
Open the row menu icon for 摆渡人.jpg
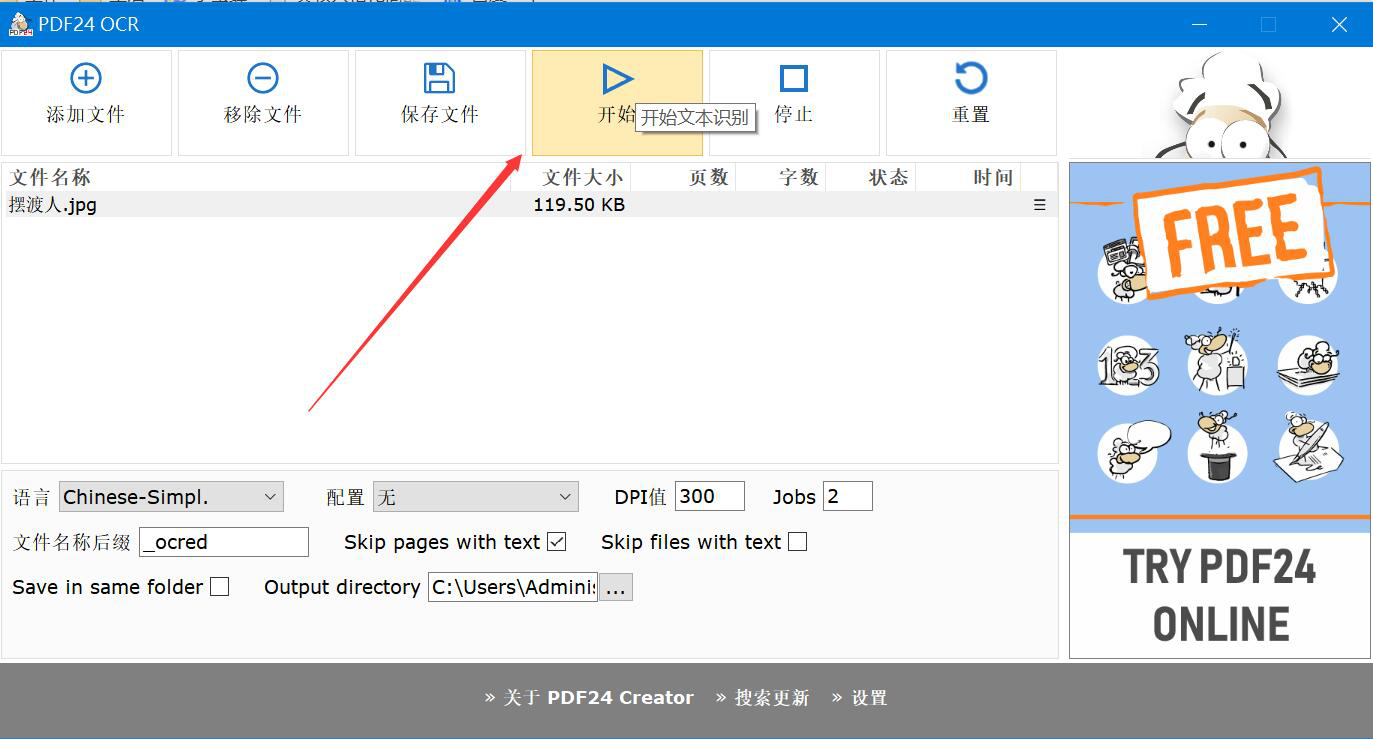(1040, 204)
